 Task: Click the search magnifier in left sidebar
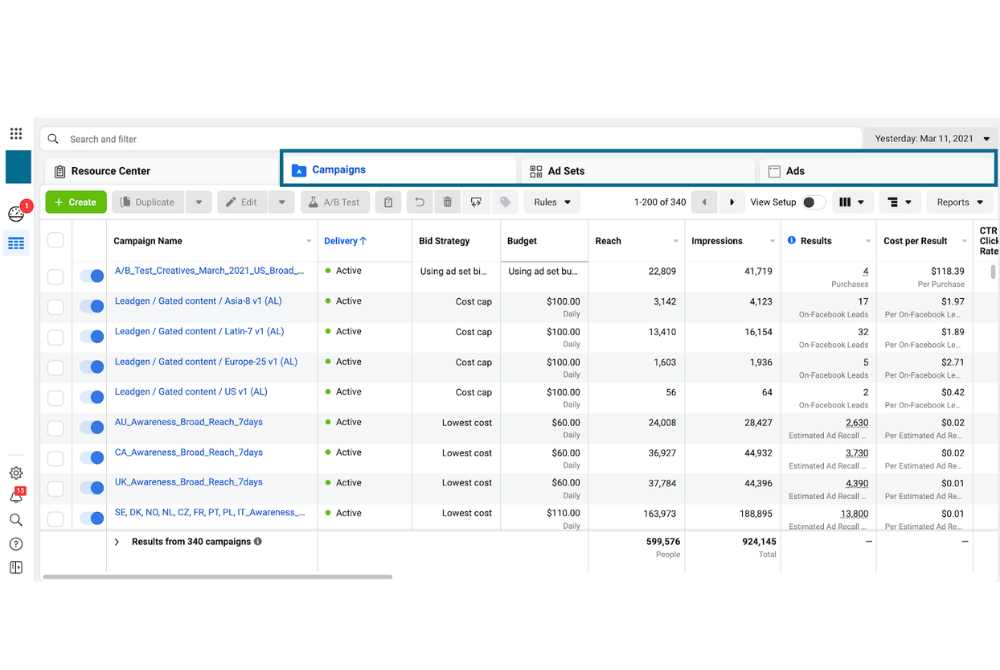16,520
